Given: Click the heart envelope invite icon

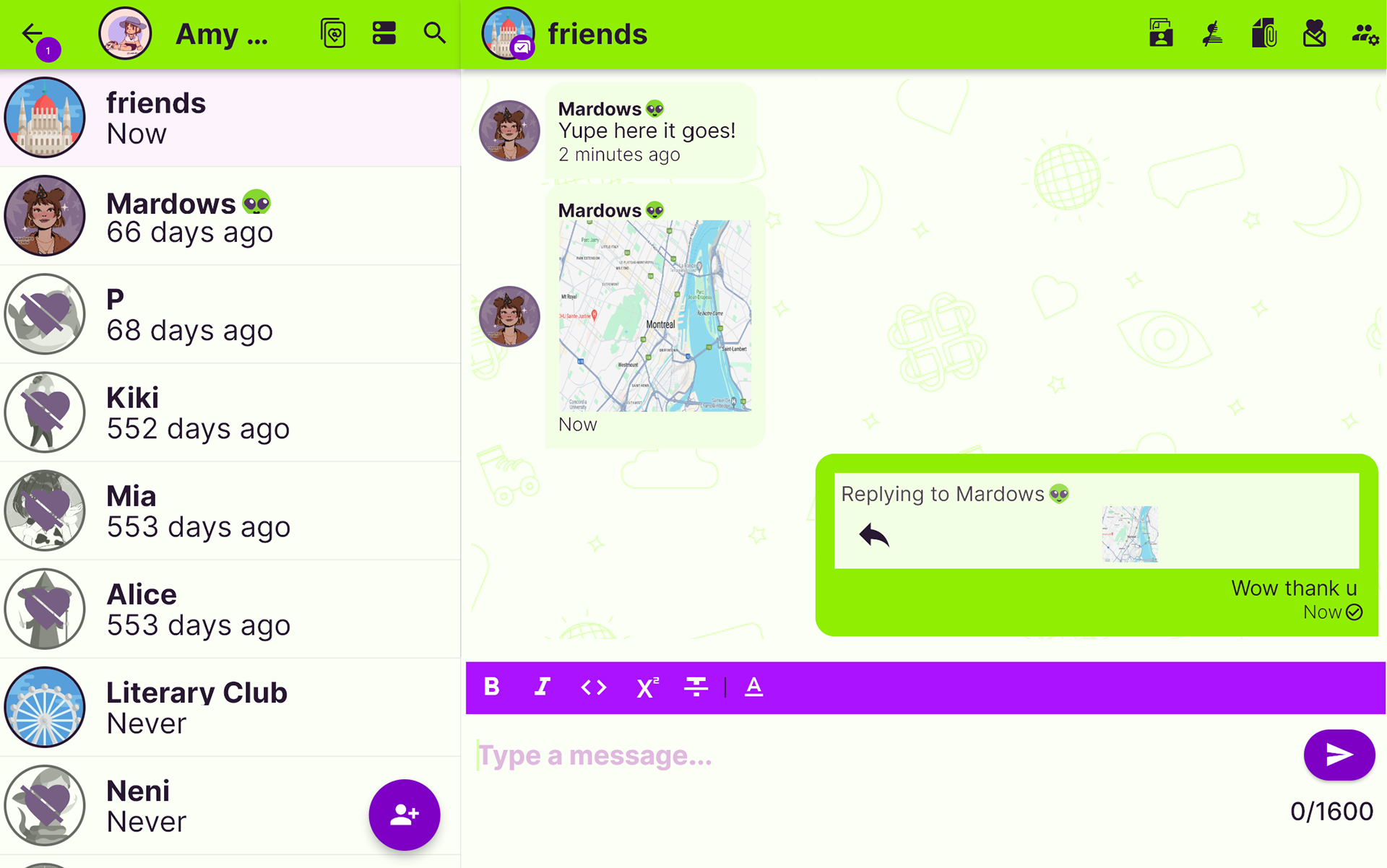Looking at the screenshot, I should click(1314, 33).
